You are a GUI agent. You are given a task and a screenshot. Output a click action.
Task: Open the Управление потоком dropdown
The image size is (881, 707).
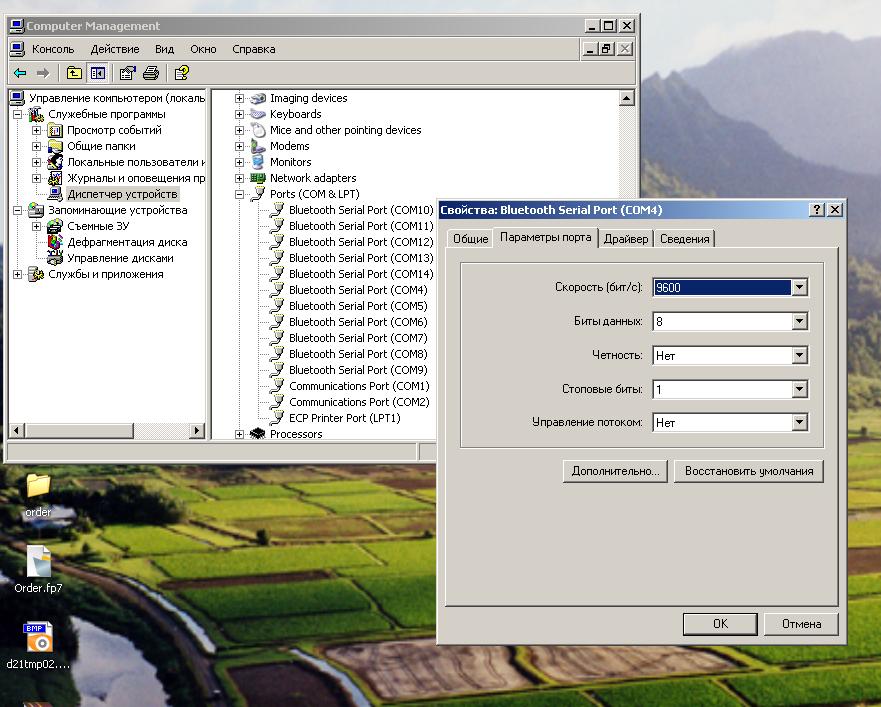[x=799, y=423]
